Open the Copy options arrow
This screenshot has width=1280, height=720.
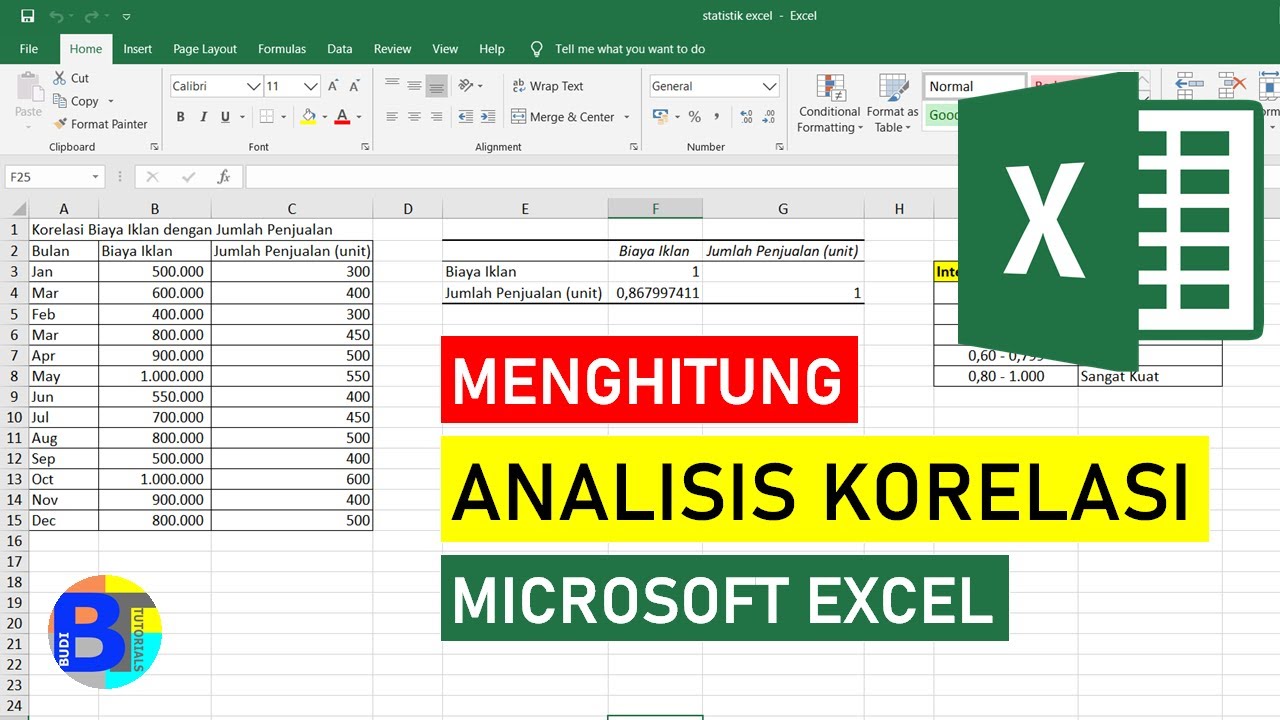(110, 101)
